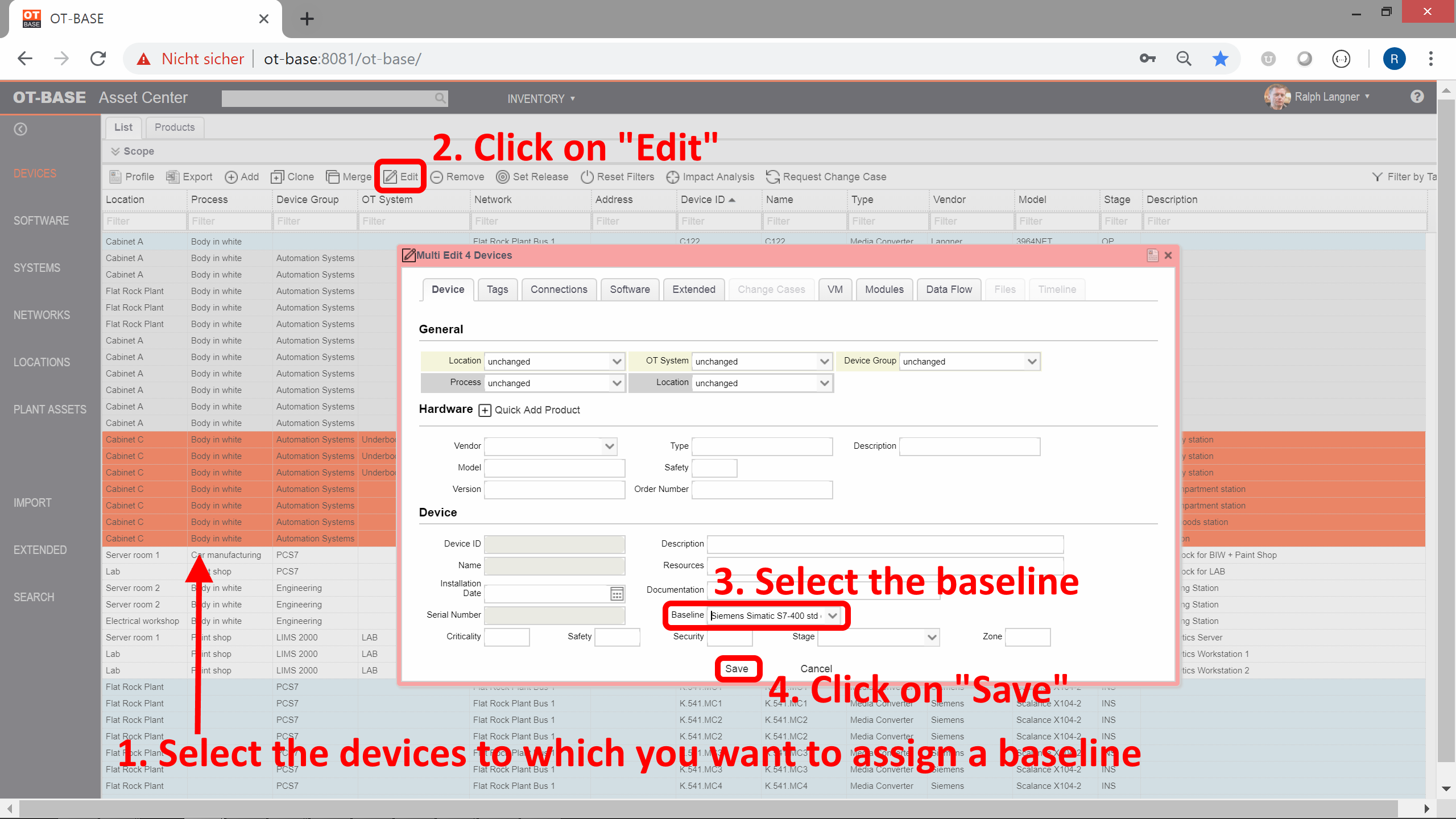The image size is (1456, 819).
Task: Switch to the Software tab
Action: [630, 289]
